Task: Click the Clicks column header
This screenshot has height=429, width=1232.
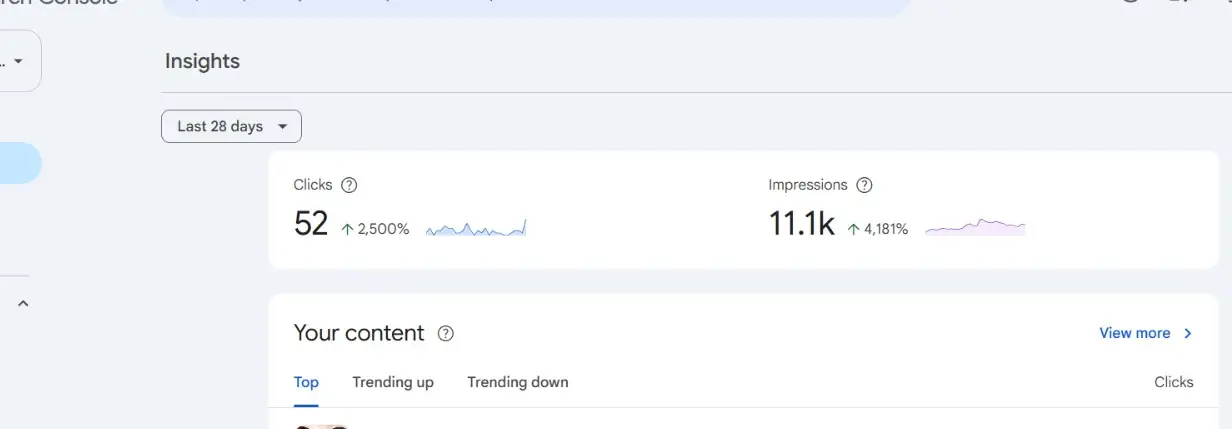Action: point(1174,382)
